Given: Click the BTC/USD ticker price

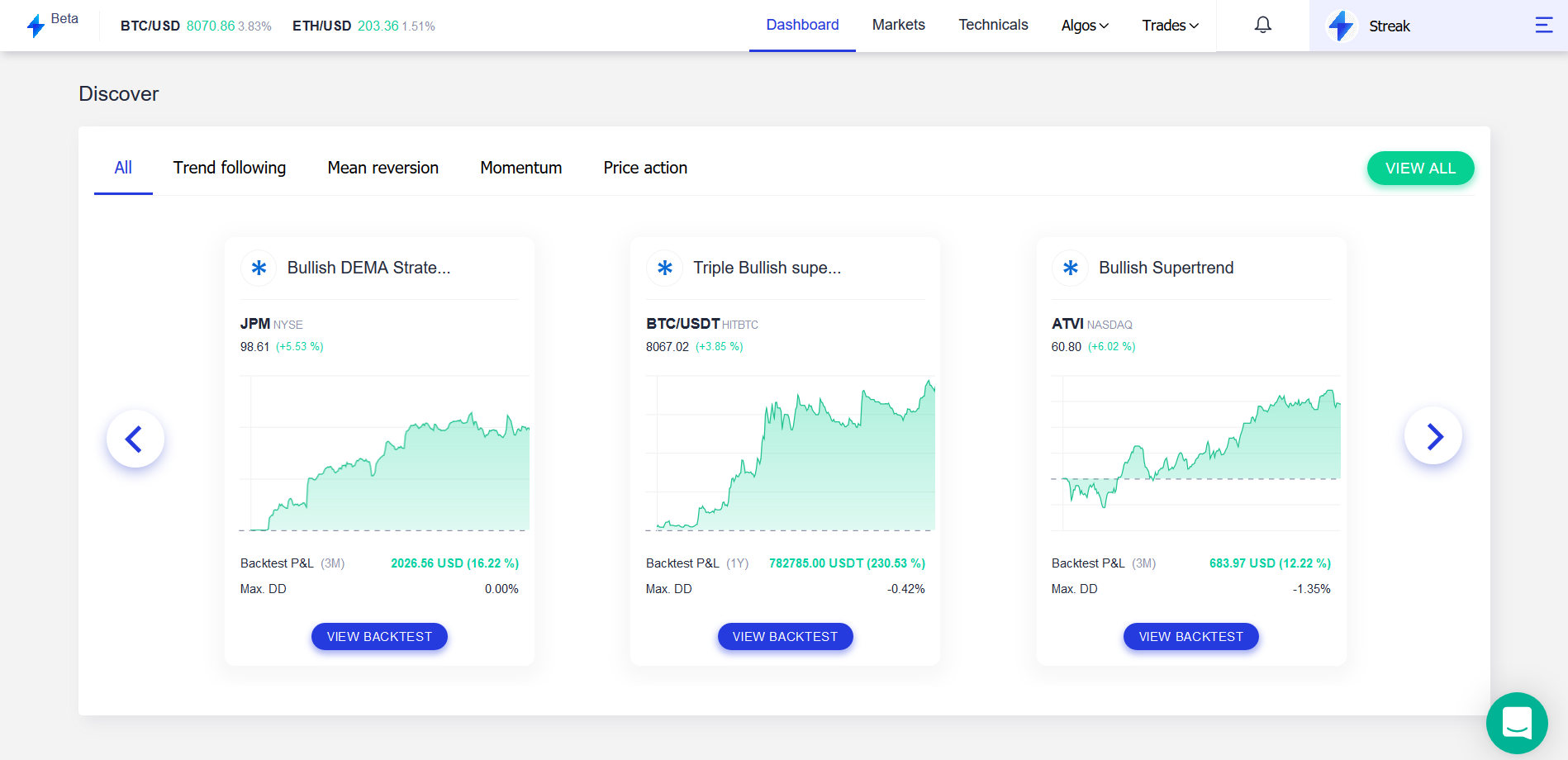Looking at the screenshot, I should click(211, 26).
